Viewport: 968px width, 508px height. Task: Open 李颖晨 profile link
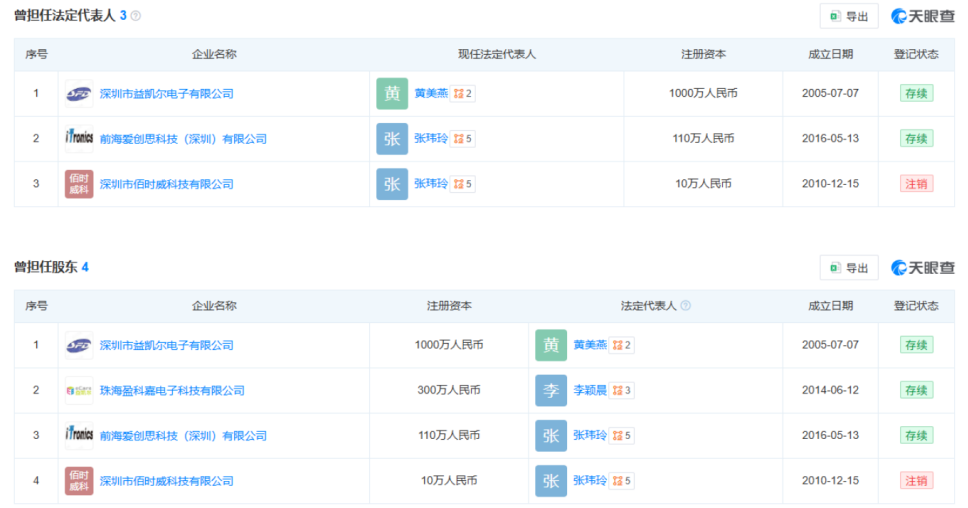[x=590, y=390]
